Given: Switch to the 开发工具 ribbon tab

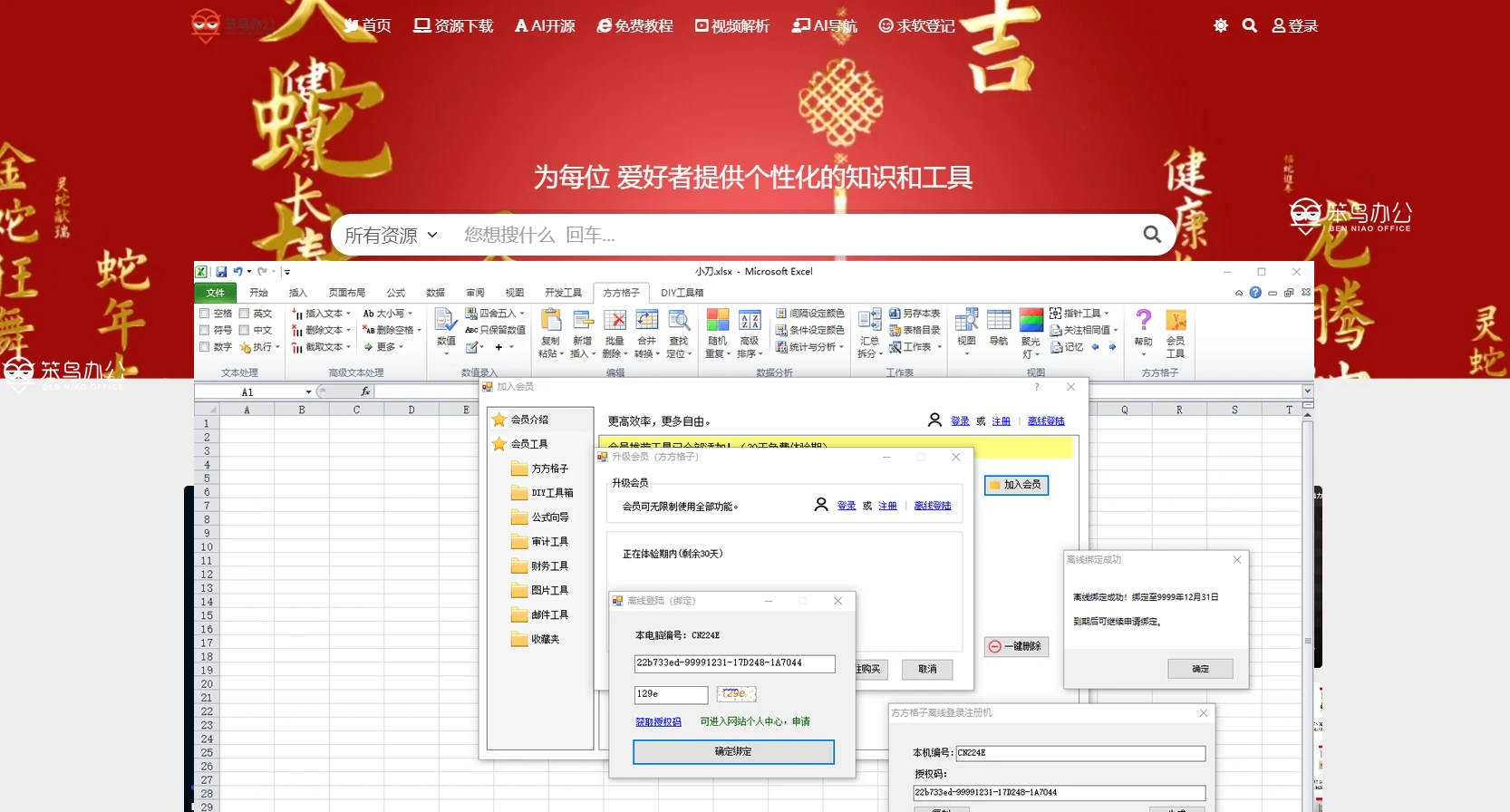Looking at the screenshot, I should click(x=563, y=293).
